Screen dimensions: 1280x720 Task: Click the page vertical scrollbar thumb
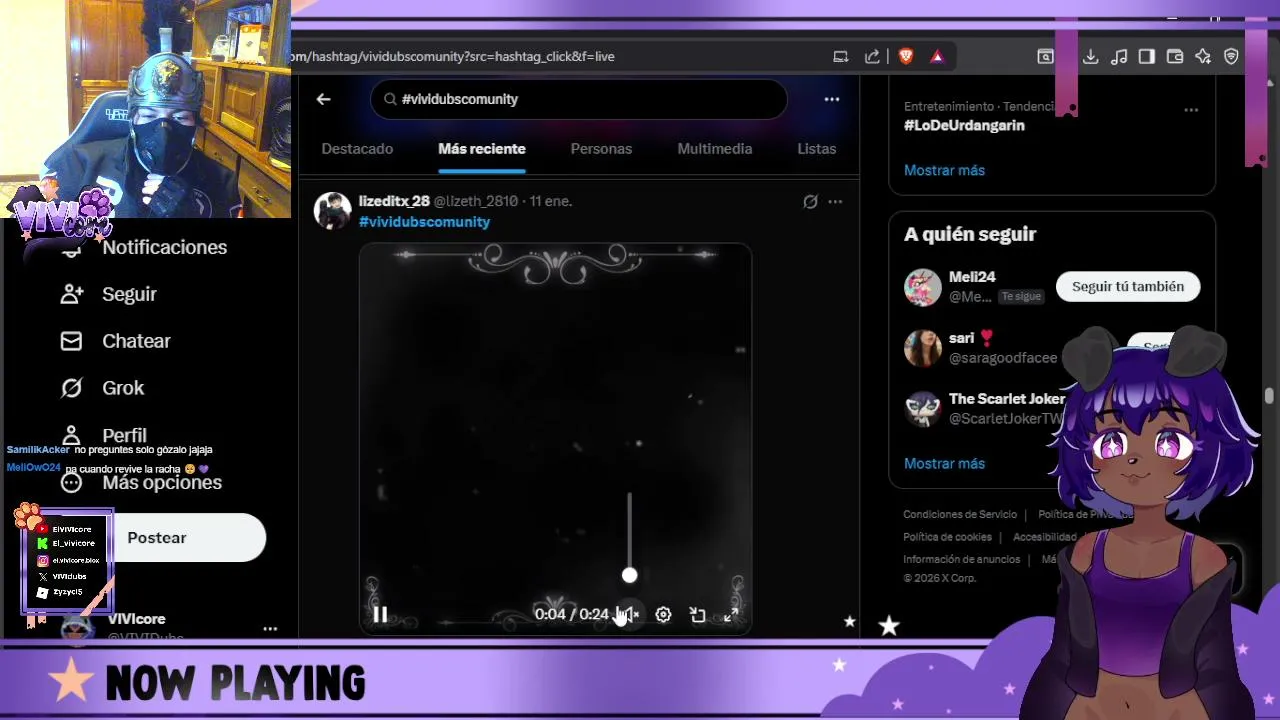(x=1269, y=397)
